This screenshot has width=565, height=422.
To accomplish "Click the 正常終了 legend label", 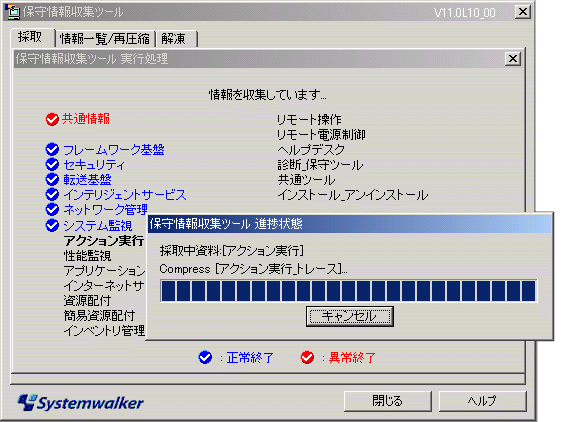I will (x=250, y=358).
